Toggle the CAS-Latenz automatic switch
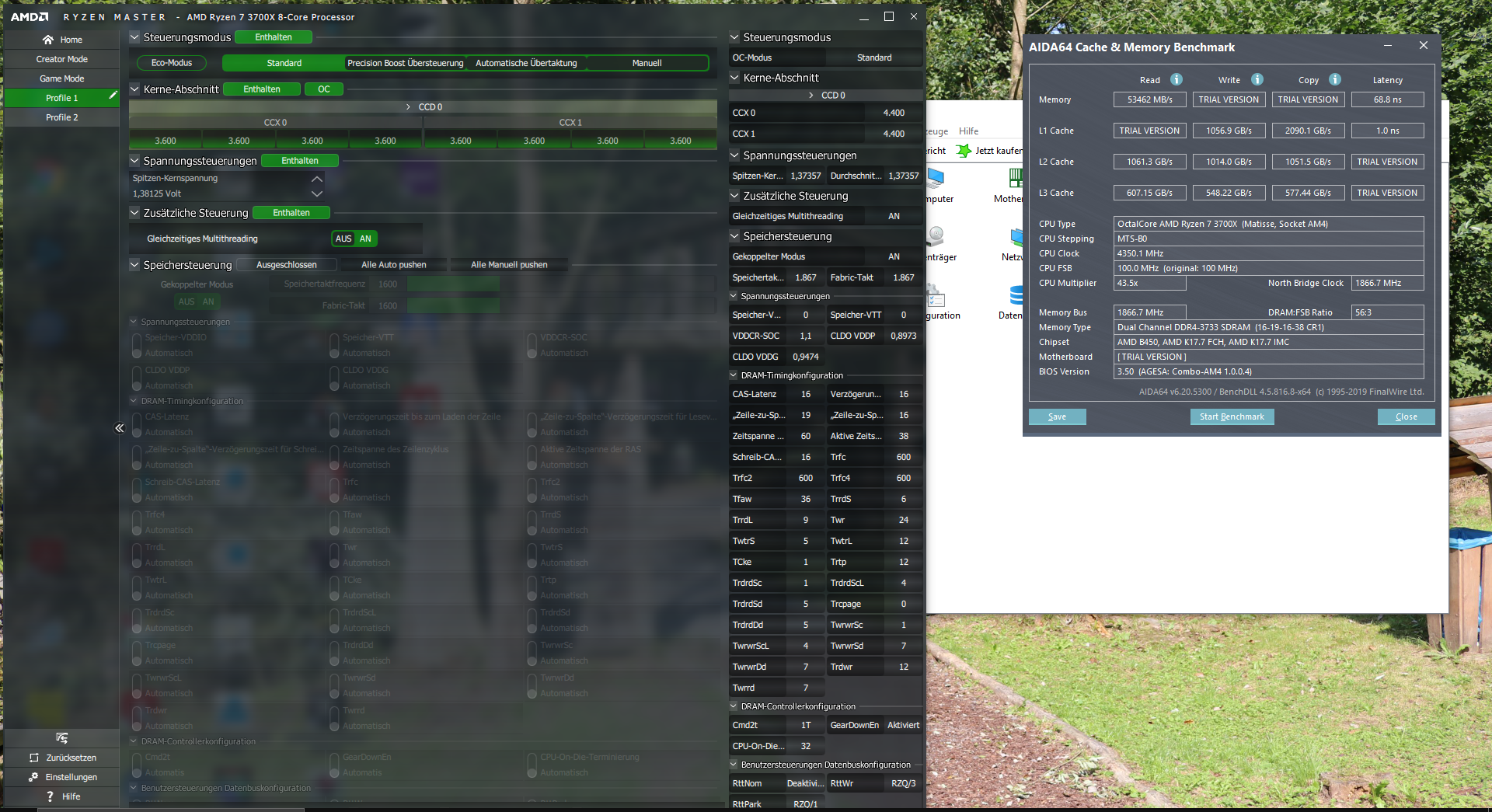 coord(137,424)
